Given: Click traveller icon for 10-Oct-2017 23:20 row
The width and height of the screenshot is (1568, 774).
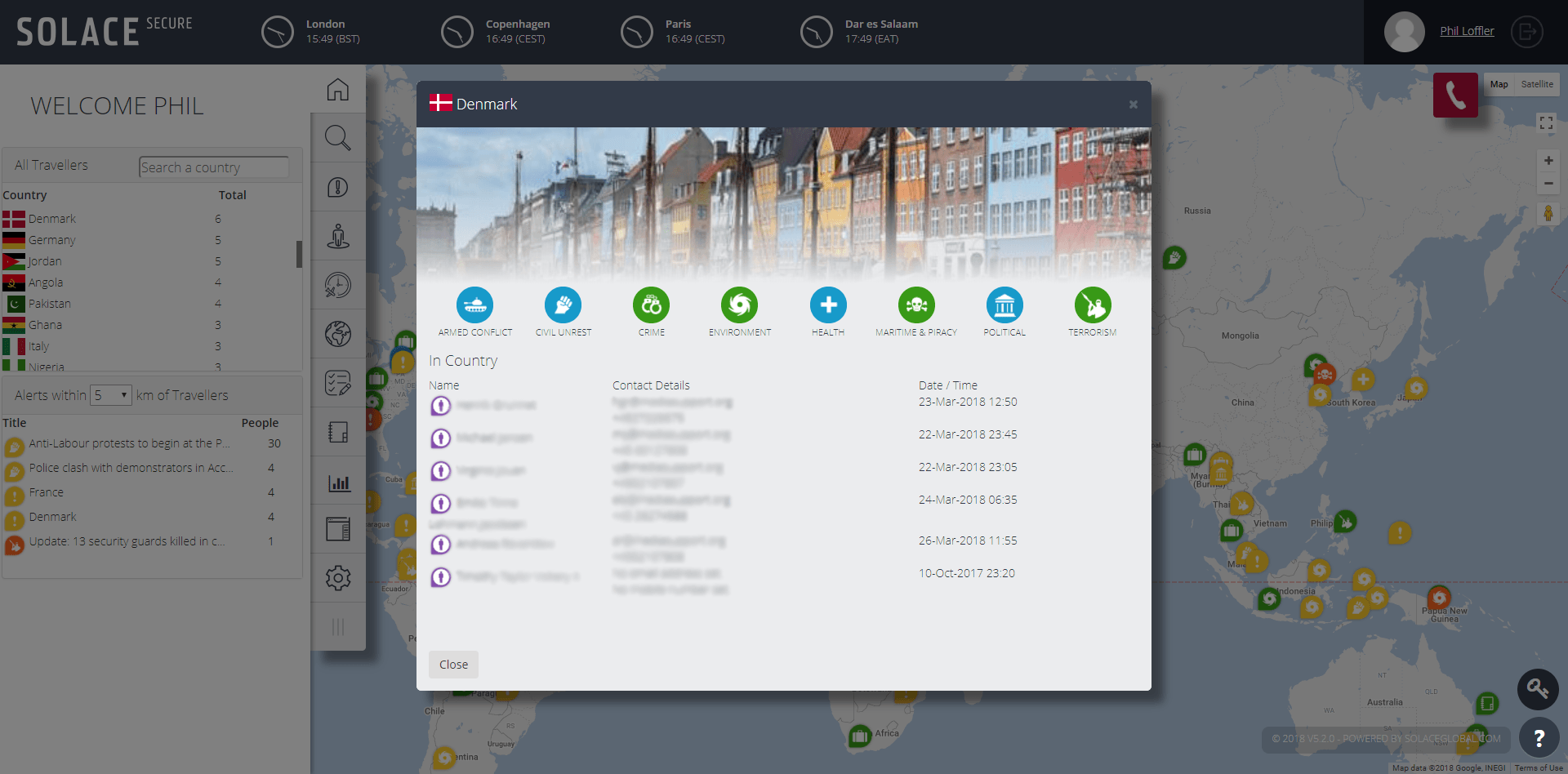Looking at the screenshot, I should coord(441,577).
